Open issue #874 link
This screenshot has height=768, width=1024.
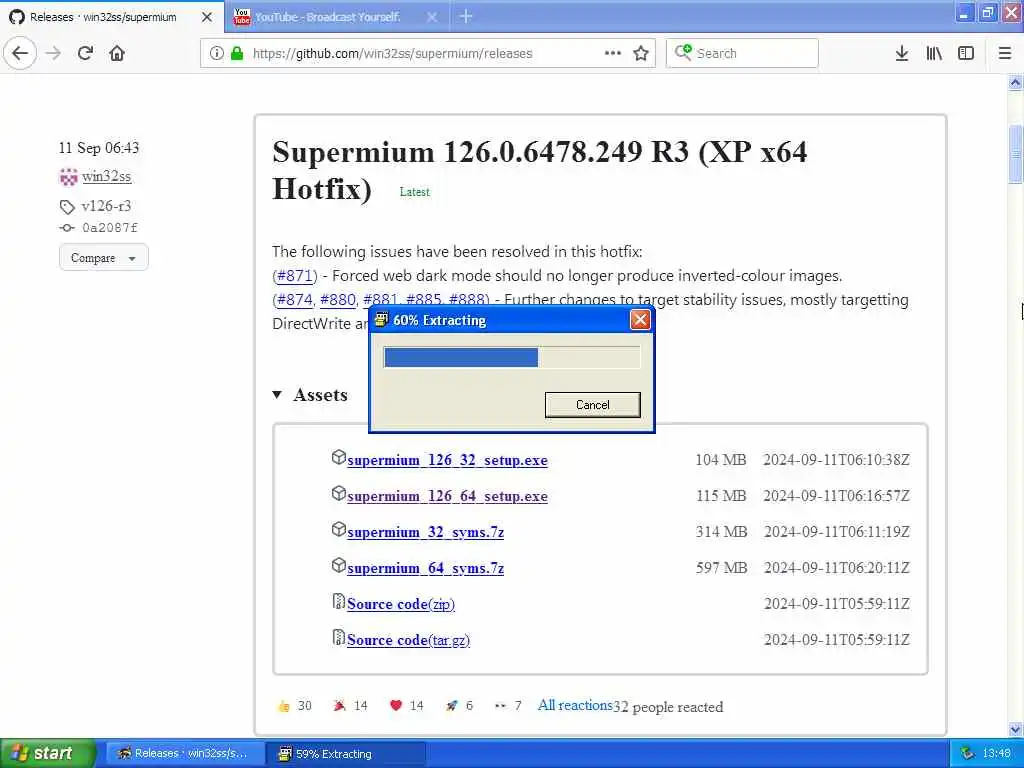(295, 300)
